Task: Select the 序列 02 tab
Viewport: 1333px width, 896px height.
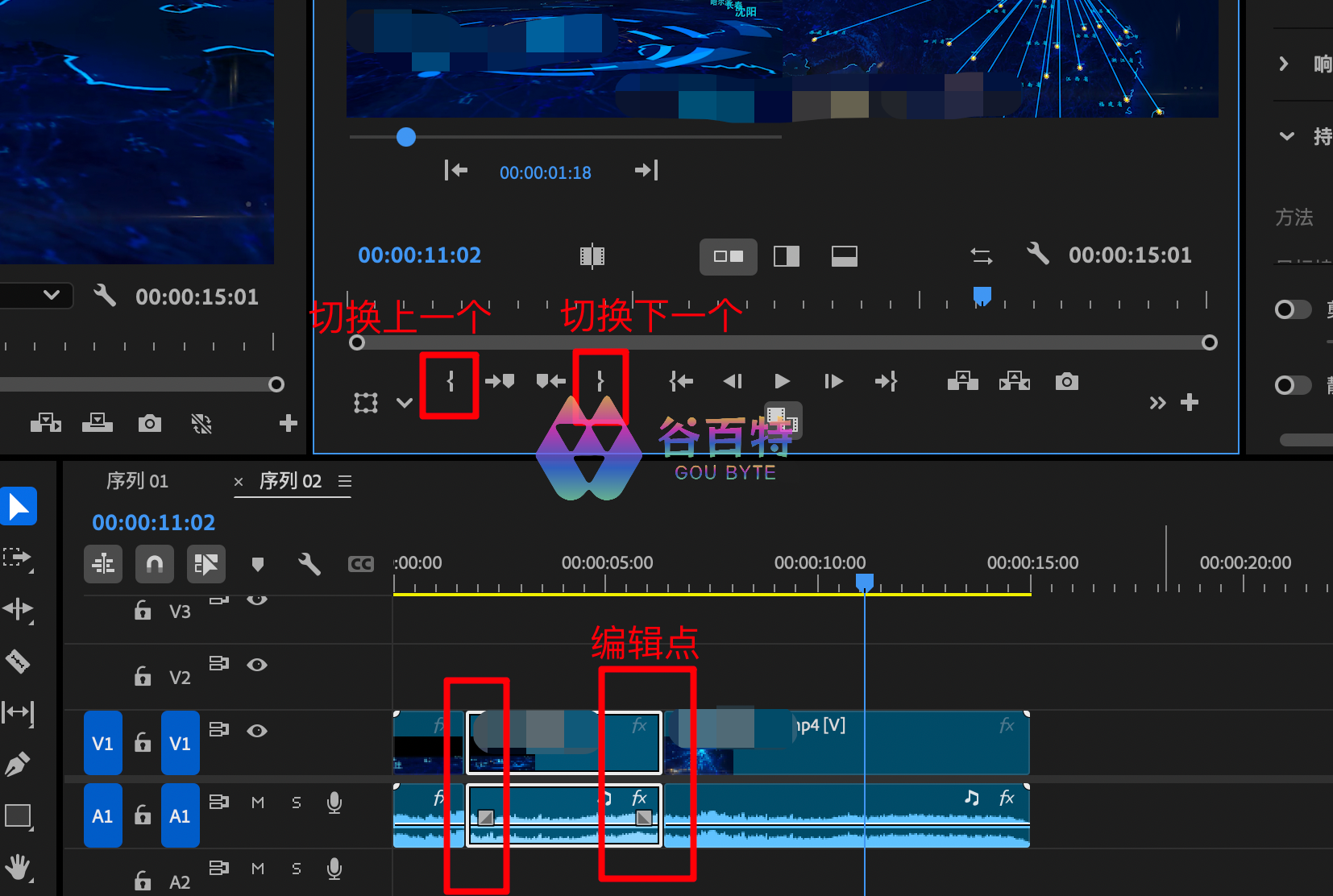Action: [290, 481]
